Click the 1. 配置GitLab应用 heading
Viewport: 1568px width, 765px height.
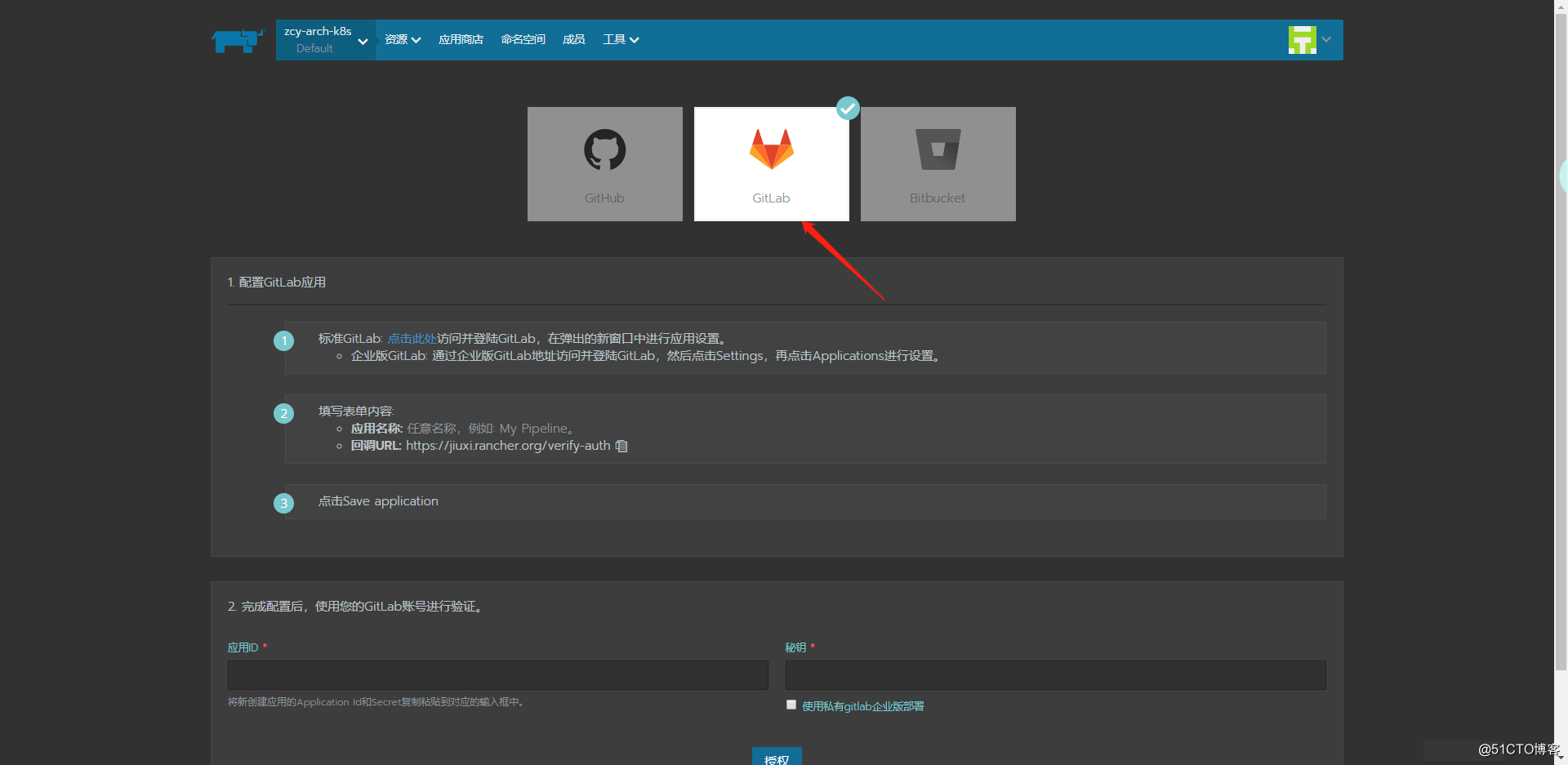click(277, 282)
